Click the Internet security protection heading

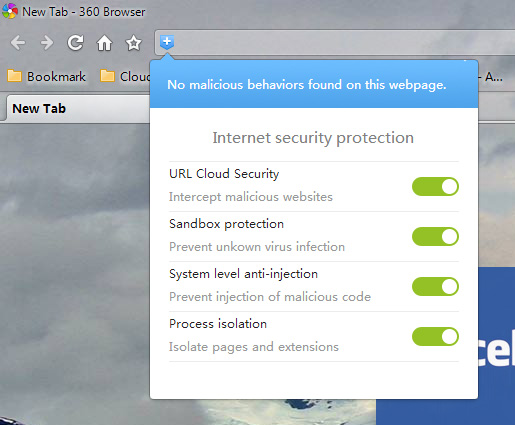(x=313, y=138)
